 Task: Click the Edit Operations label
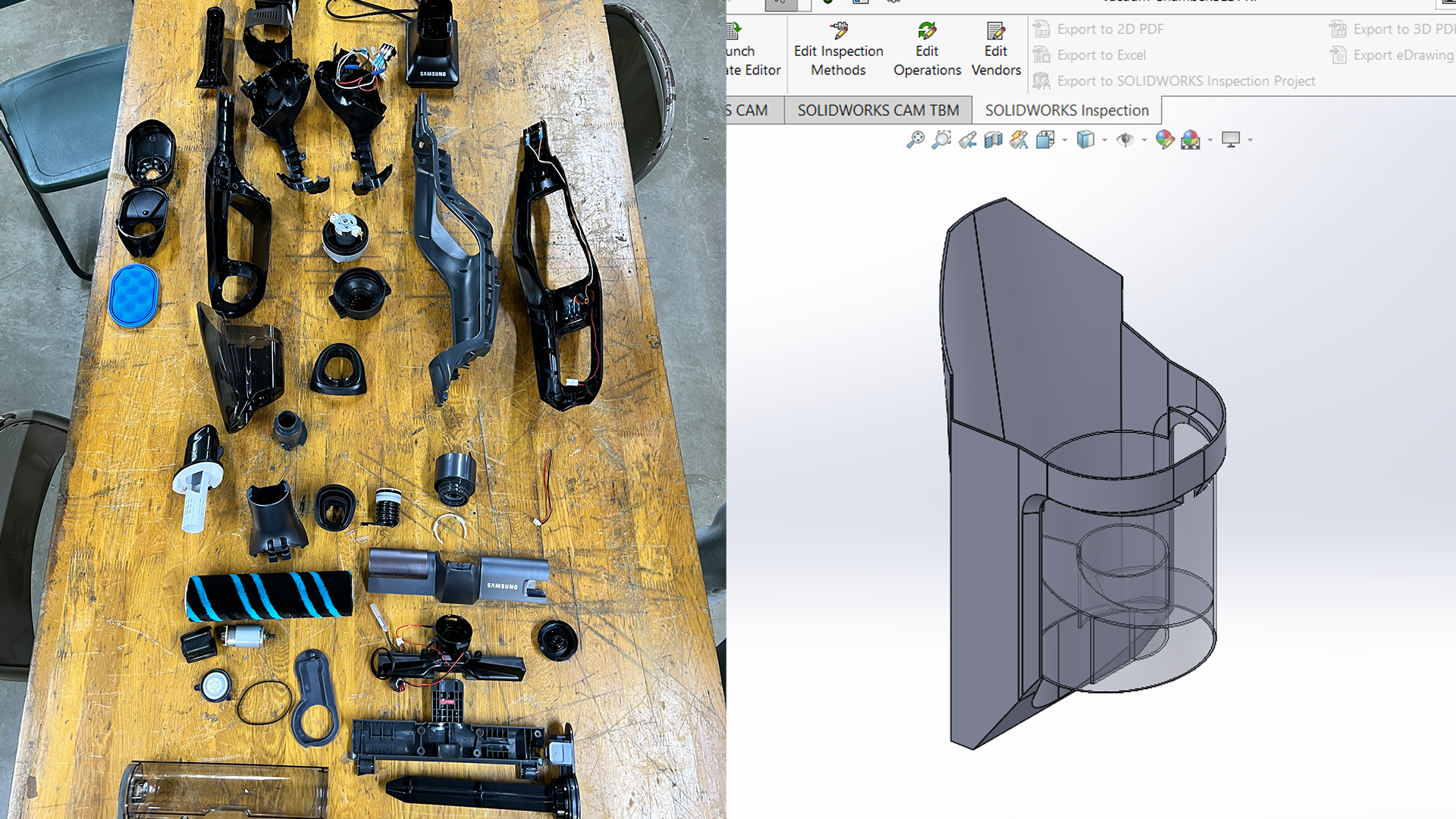coord(927,61)
